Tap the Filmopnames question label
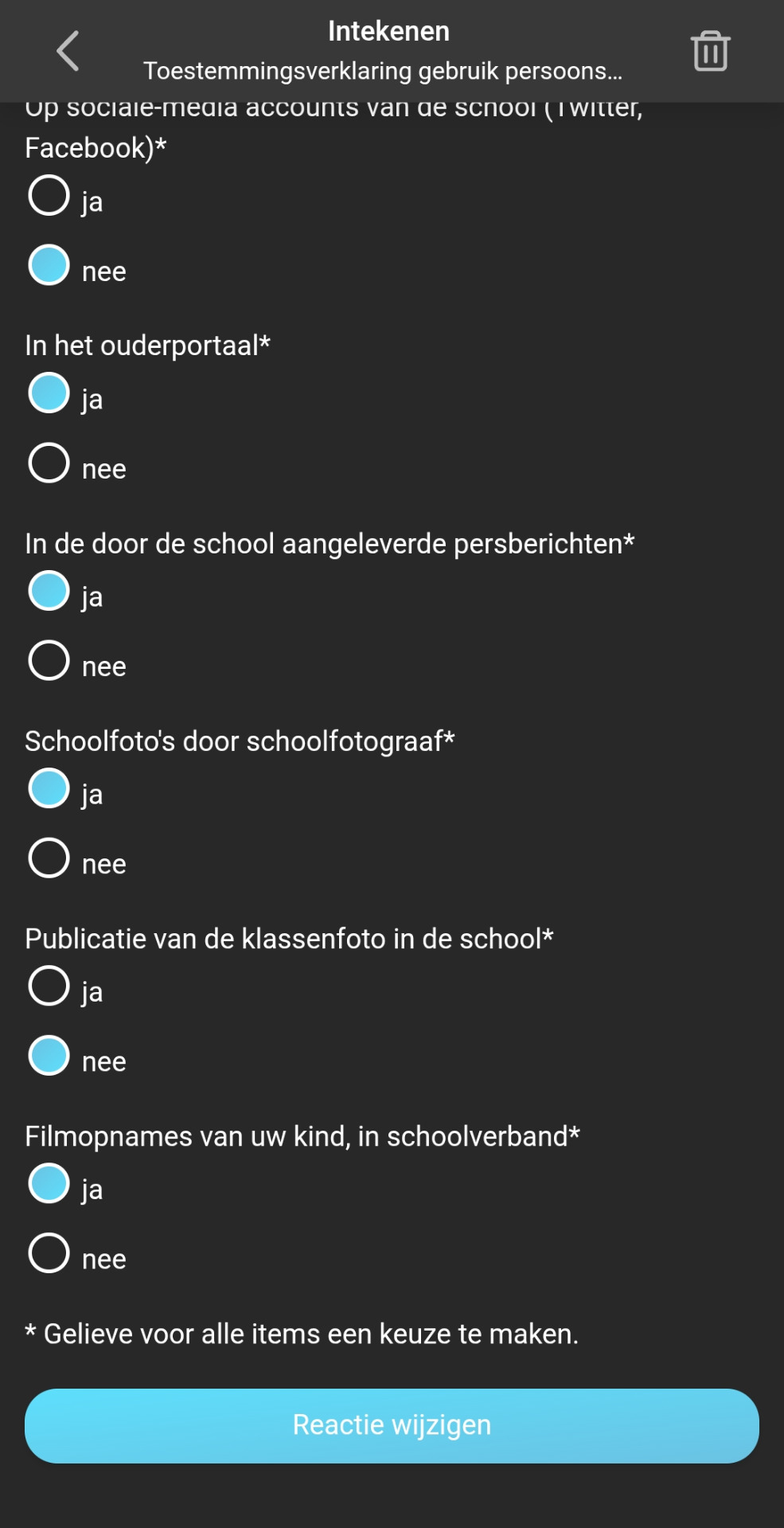 (302, 1136)
